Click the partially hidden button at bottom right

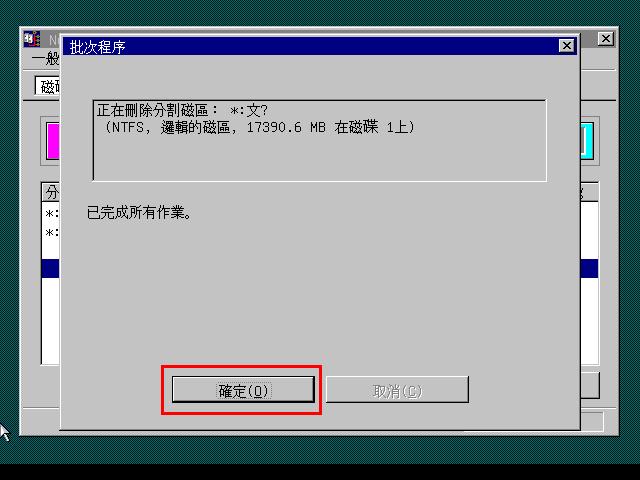coord(590,385)
